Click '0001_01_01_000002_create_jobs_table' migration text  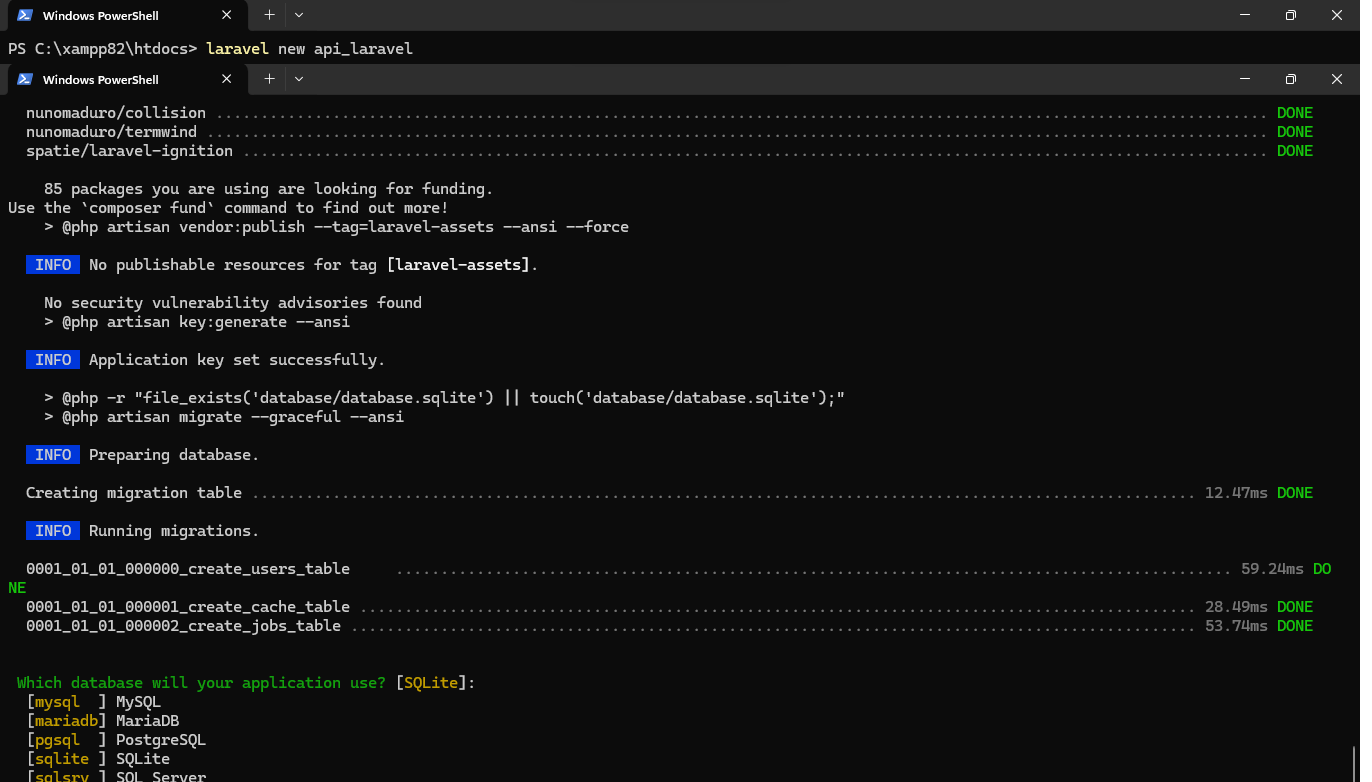183,626
